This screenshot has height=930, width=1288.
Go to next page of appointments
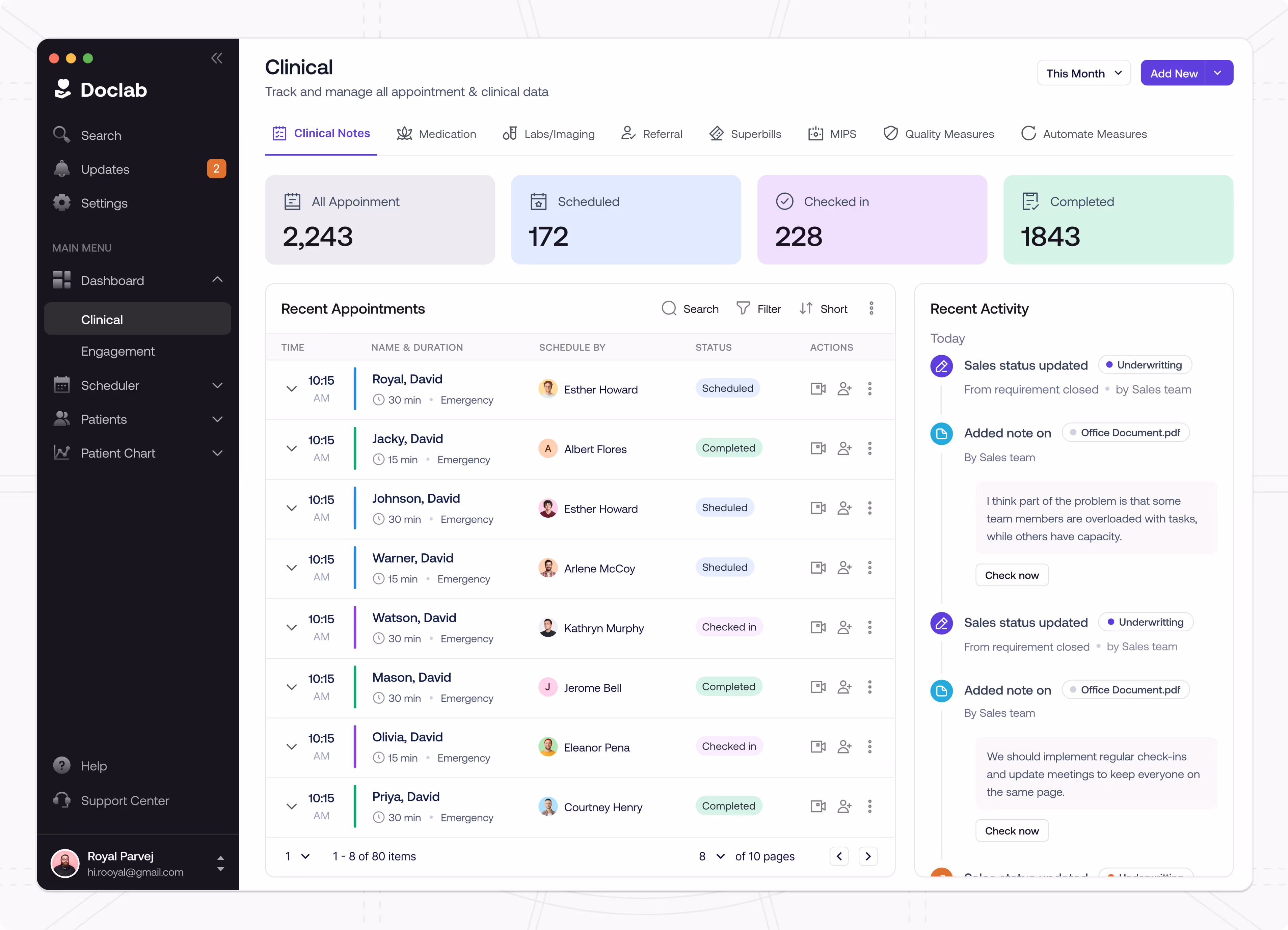[868, 856]
